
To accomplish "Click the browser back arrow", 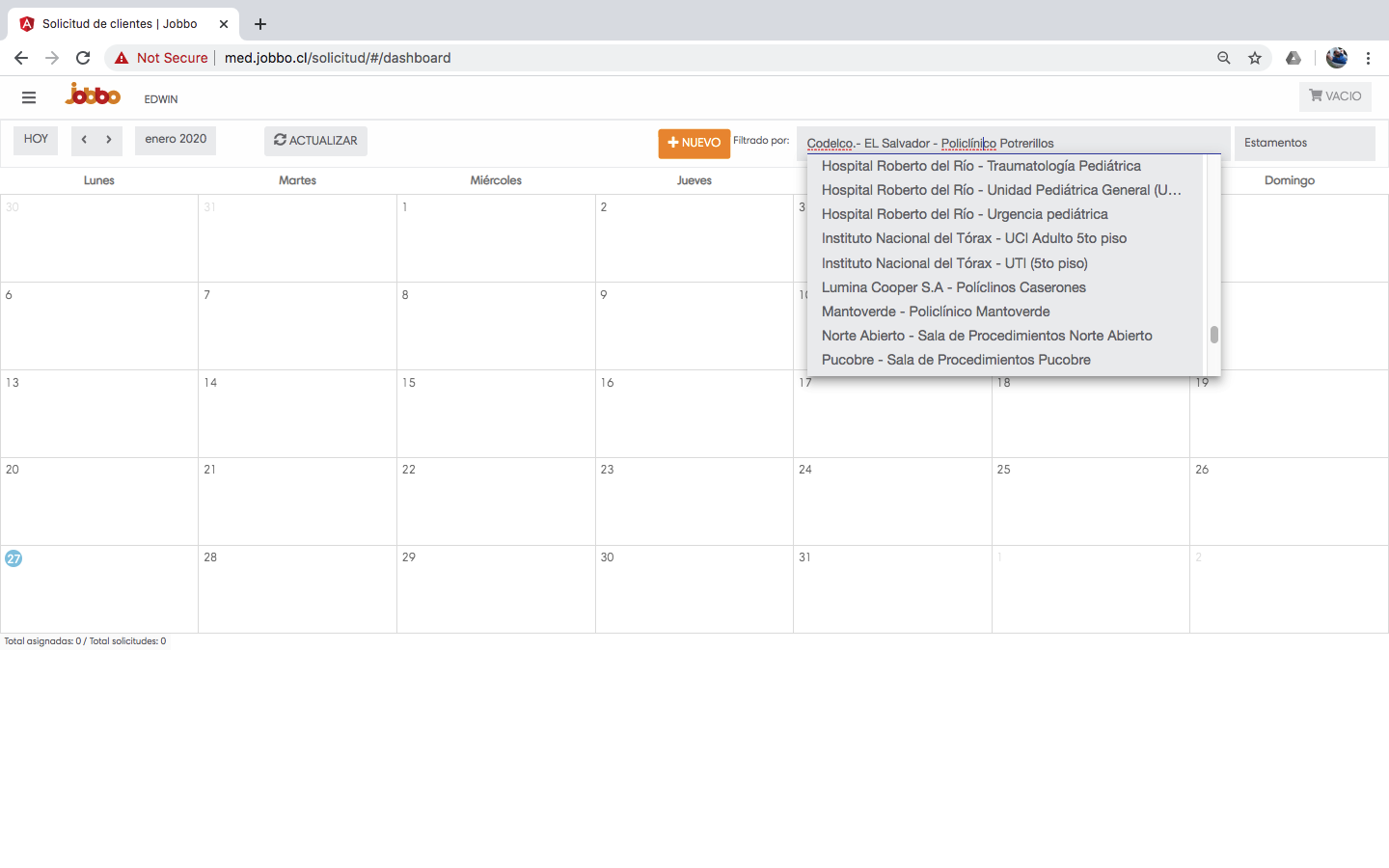I will [21, 58].
